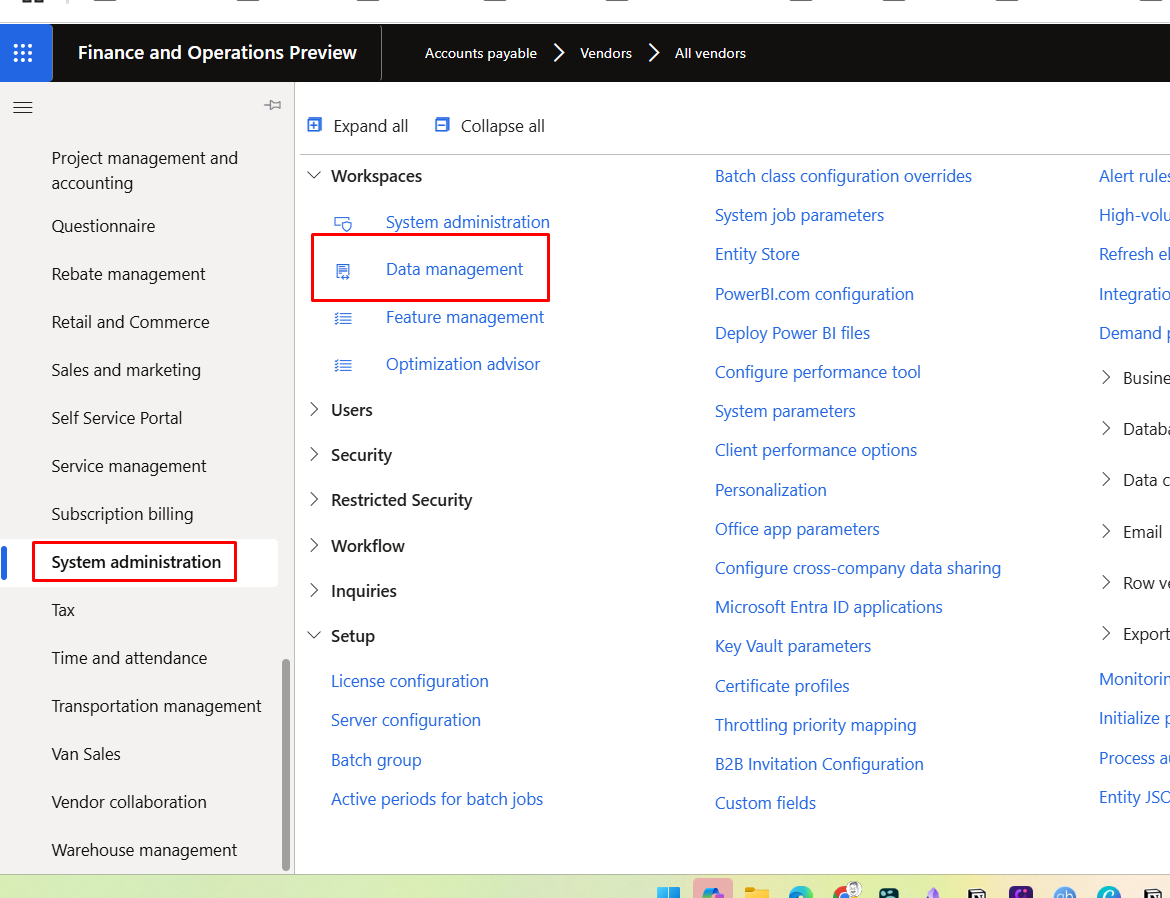Image resolution: width=1170 pixels, height=898 pixels.
Task: Open Active periods for batch jobs
Action: [x=437, y=799]
